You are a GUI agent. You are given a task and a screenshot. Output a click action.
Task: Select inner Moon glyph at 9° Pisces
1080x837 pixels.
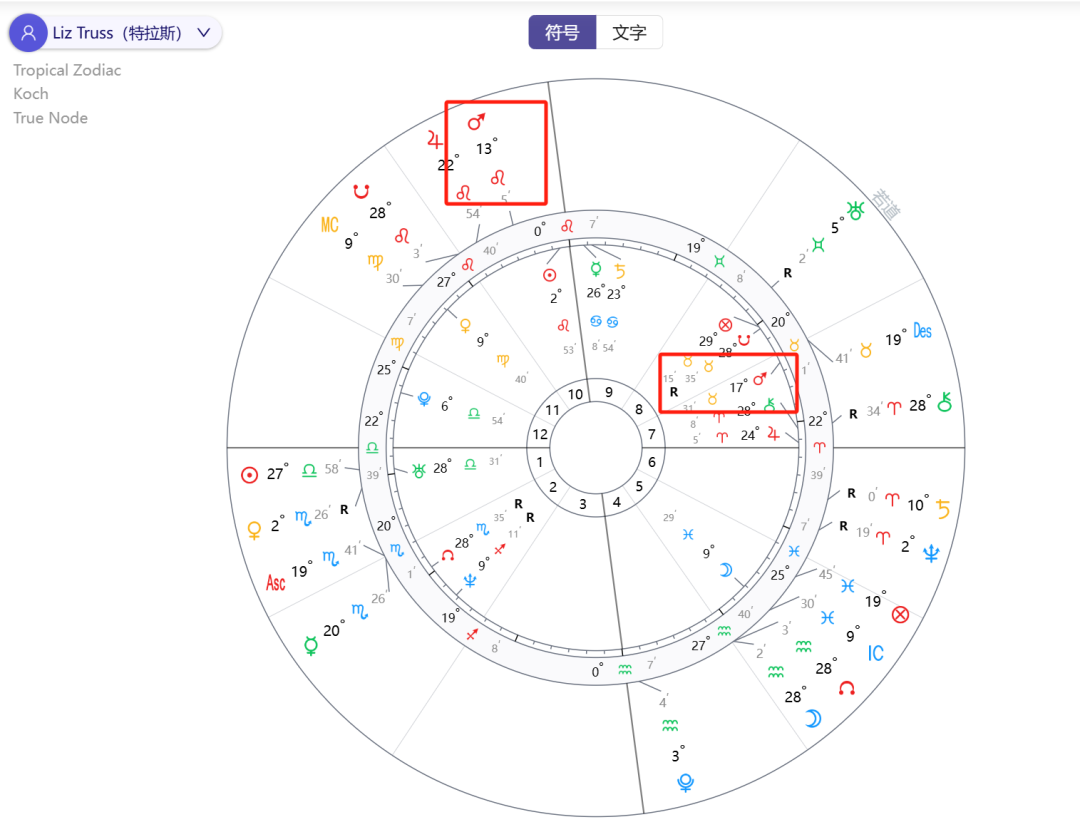click(x=726, y=570)
